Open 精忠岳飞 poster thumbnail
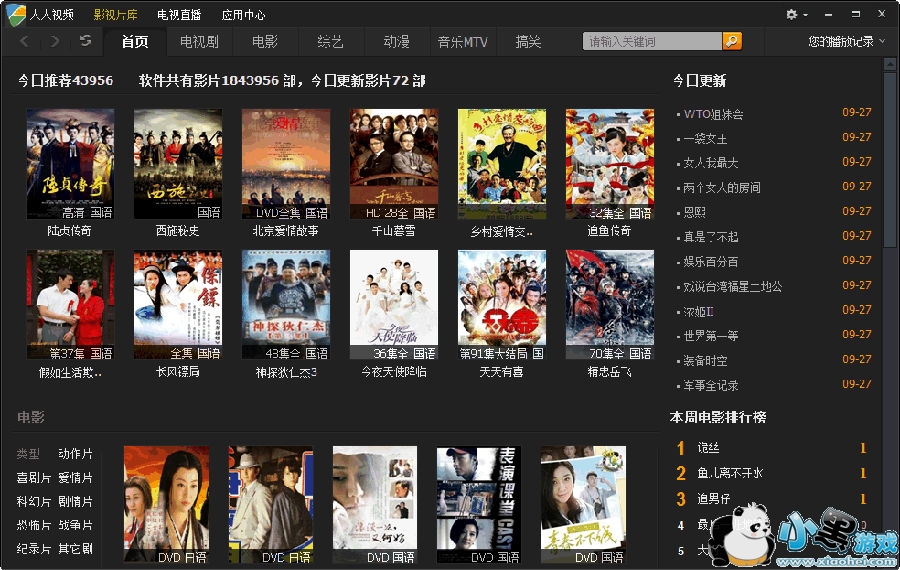The width and height of the screenshot is (900, 570). click(610, 304)
